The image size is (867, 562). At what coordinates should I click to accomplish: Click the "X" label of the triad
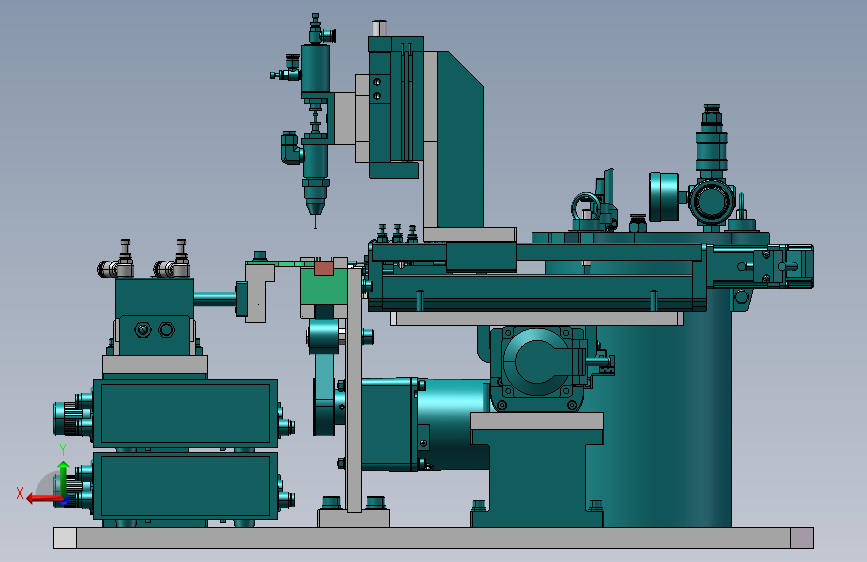tap(20, 493)
